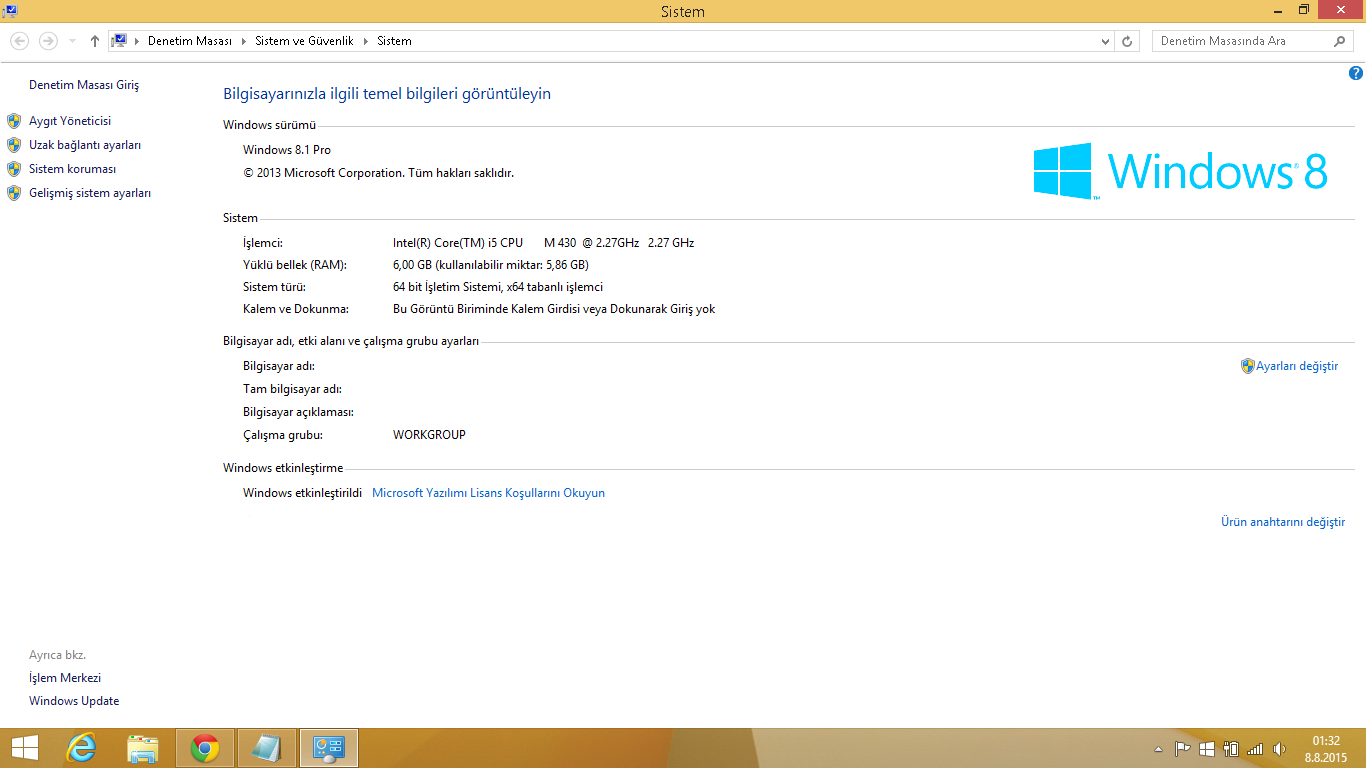
Task: Show hidden tray icons arrow
Action: tap(1158, 748)
